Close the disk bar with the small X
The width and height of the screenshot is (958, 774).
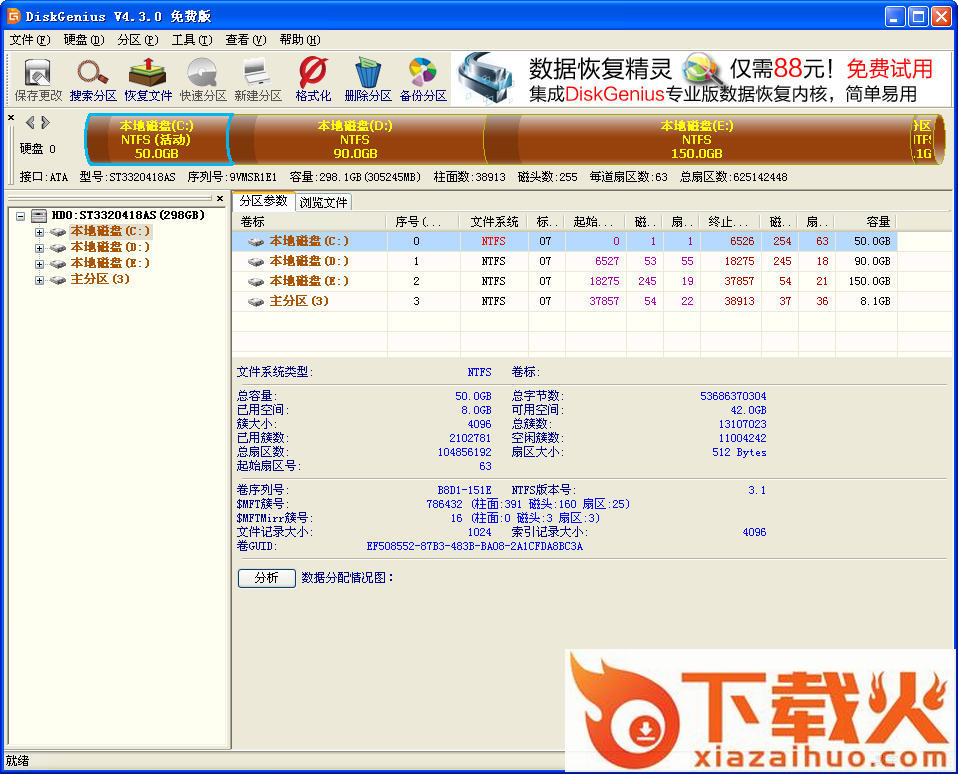[x=11, y=117]
